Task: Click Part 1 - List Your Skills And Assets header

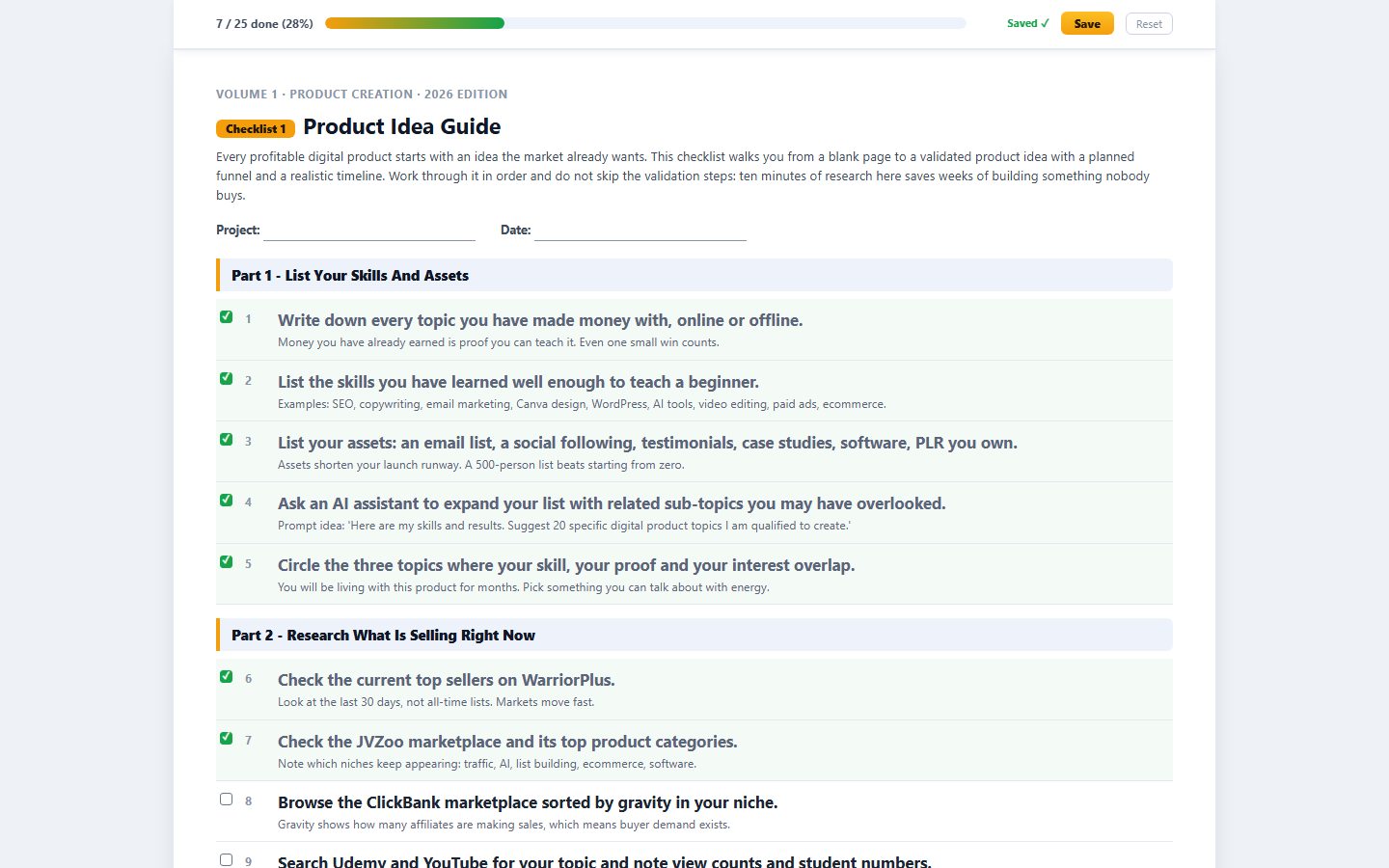Action: click(694, 275)
